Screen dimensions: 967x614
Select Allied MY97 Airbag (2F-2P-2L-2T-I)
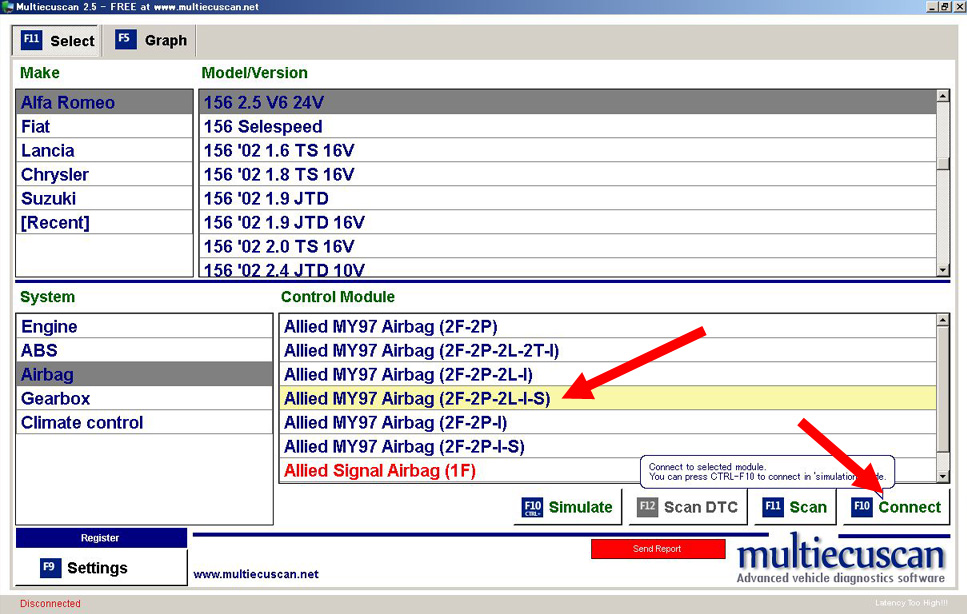607,350
